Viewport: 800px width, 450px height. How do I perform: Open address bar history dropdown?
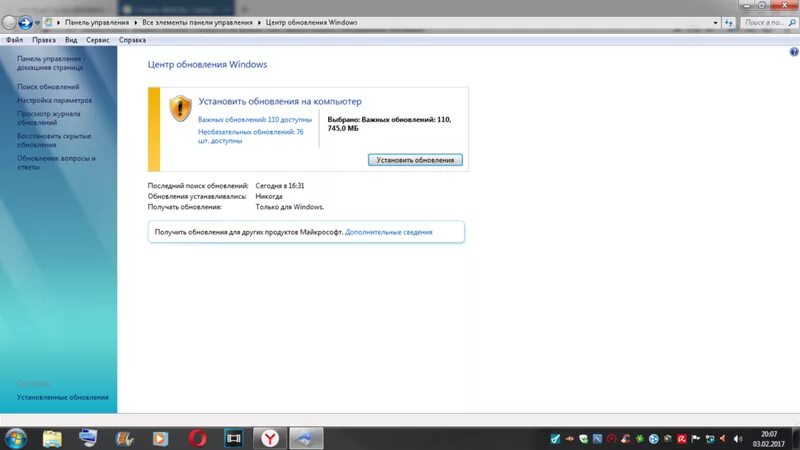(715, 22)
